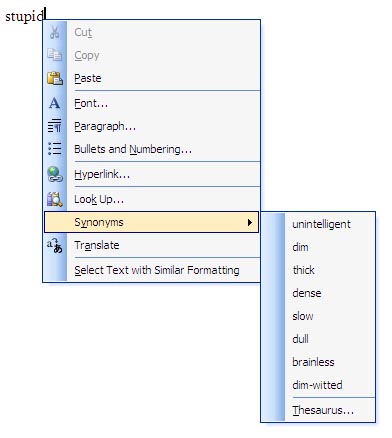Screen dimensions: 392x438
Task: Click the Font letter A icon
Action: pos(55,103)
